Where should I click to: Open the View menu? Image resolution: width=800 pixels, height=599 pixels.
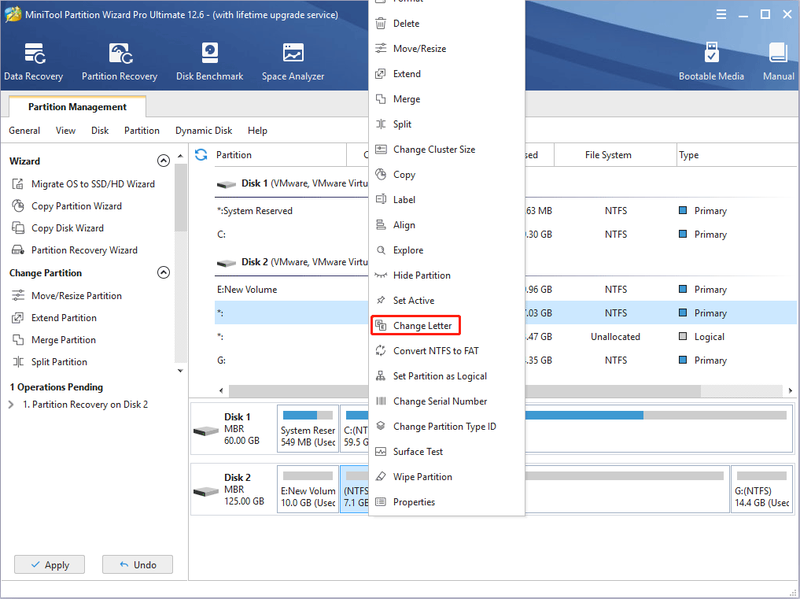click(65, 131)
